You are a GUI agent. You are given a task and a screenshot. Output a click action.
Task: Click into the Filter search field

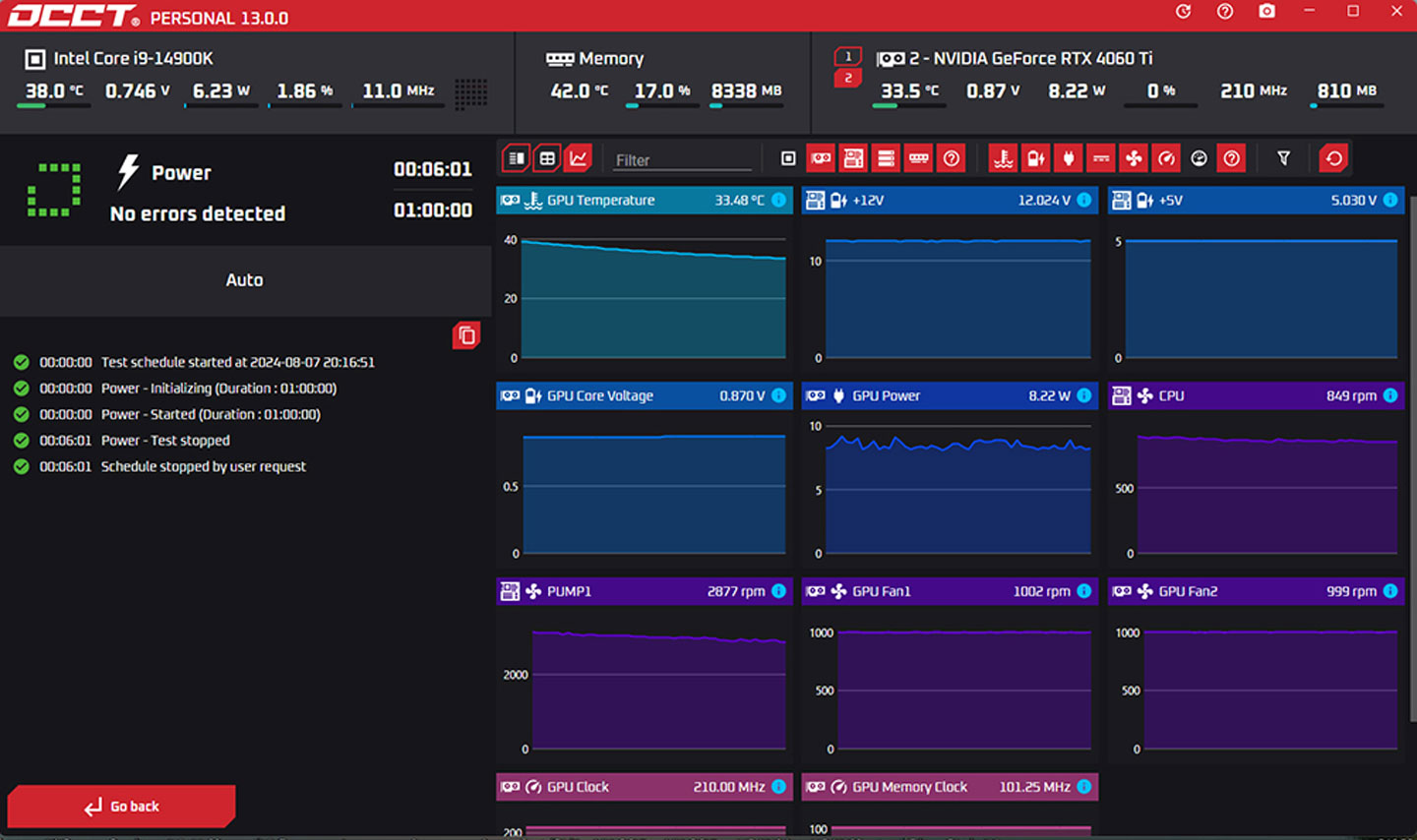[682, 159]
